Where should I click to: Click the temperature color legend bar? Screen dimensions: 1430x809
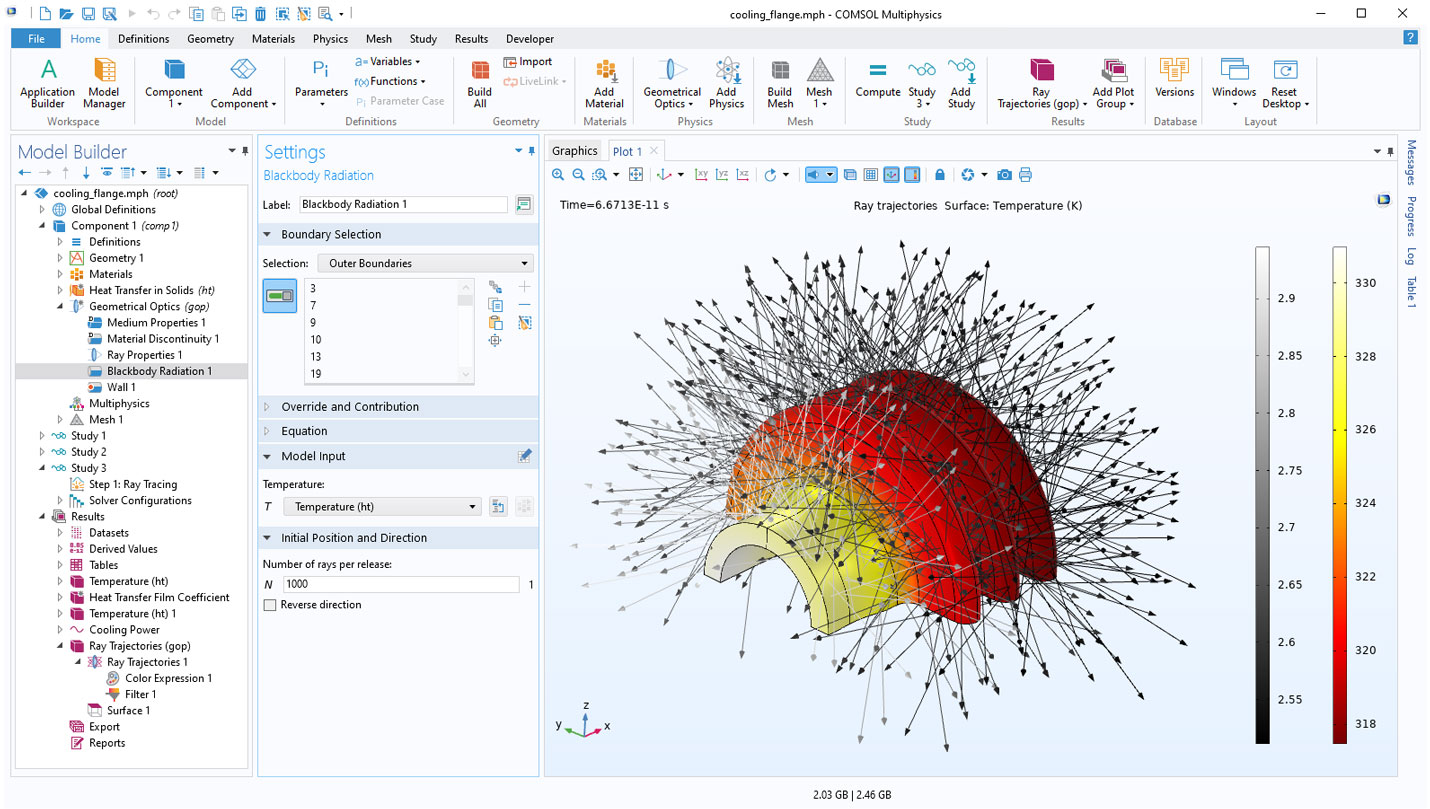click(1339, 495)
